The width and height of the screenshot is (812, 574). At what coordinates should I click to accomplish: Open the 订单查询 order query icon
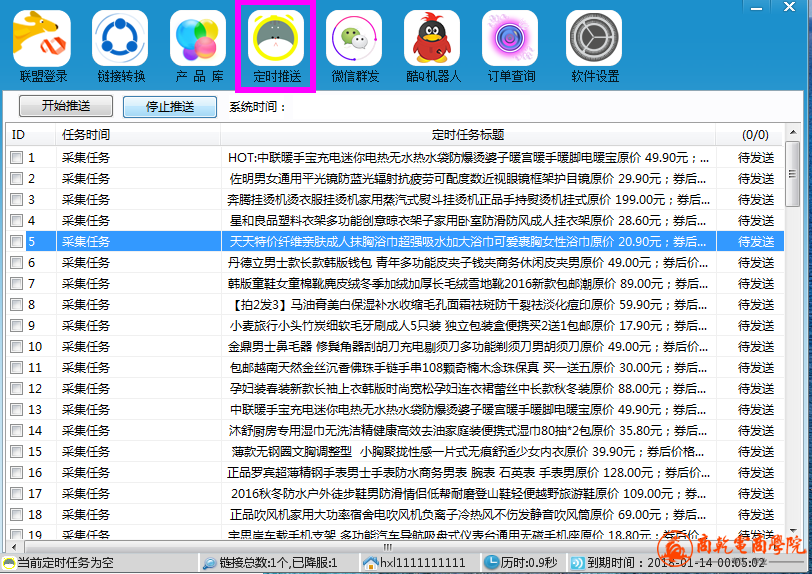(x=510, y=39)
